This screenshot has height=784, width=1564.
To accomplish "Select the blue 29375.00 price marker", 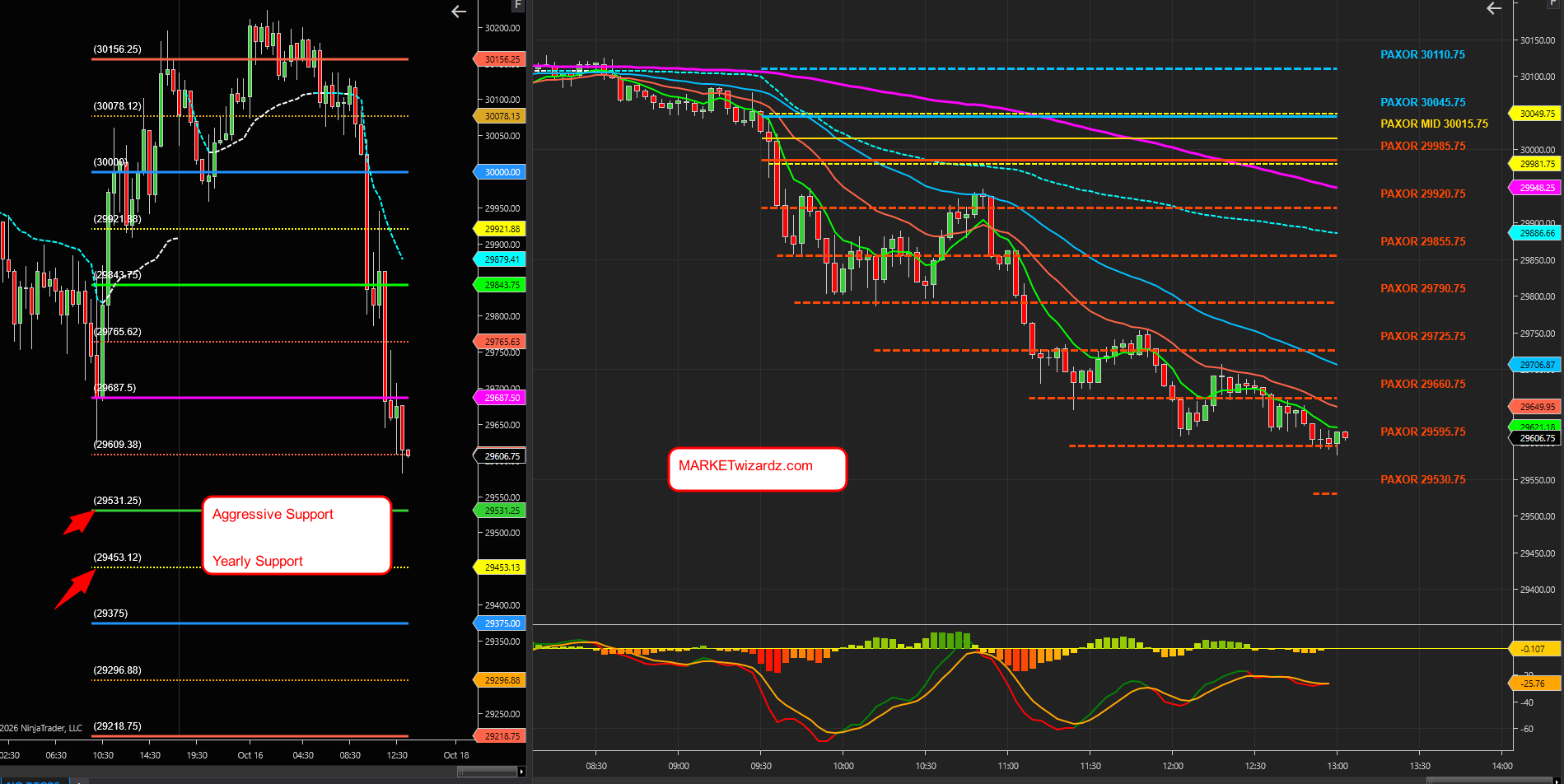I will pos(500,623).
